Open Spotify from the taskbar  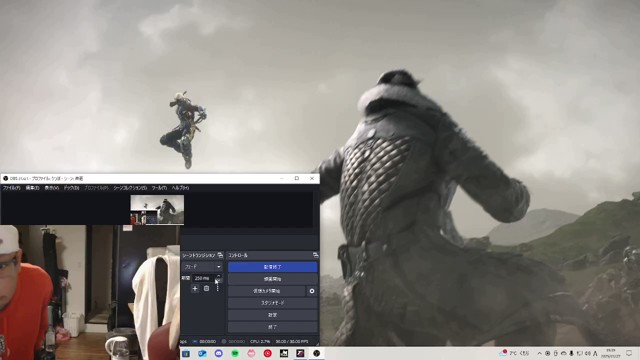[x=235, y=353]
